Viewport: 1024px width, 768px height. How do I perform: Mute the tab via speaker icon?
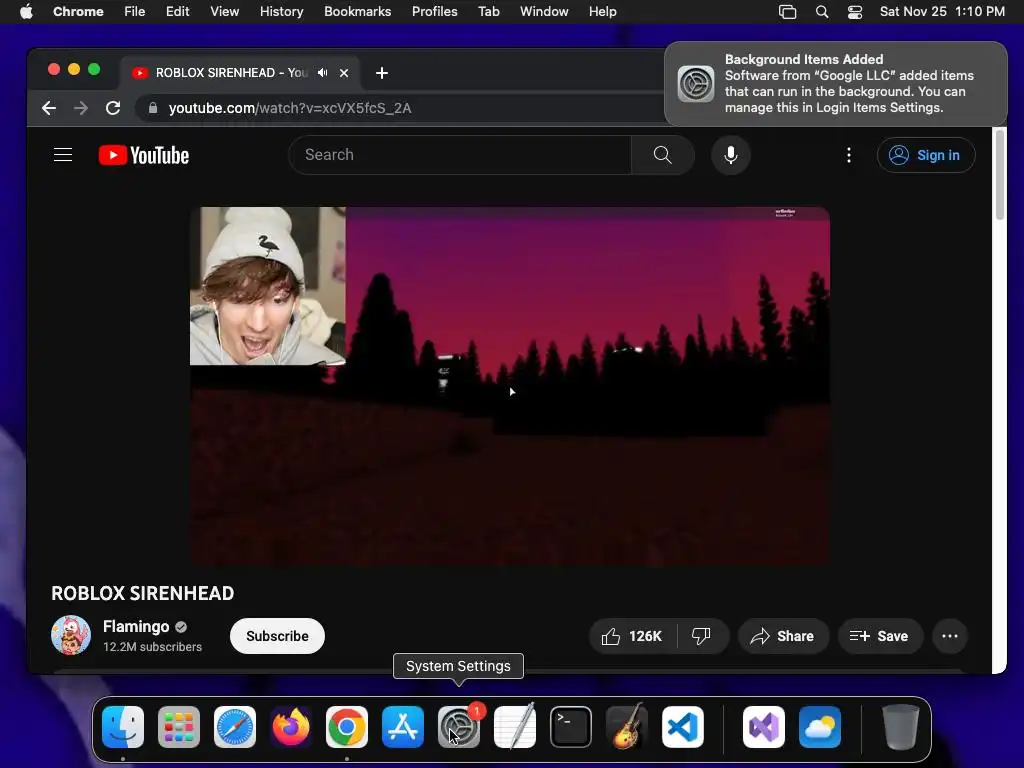coord(322,72)
